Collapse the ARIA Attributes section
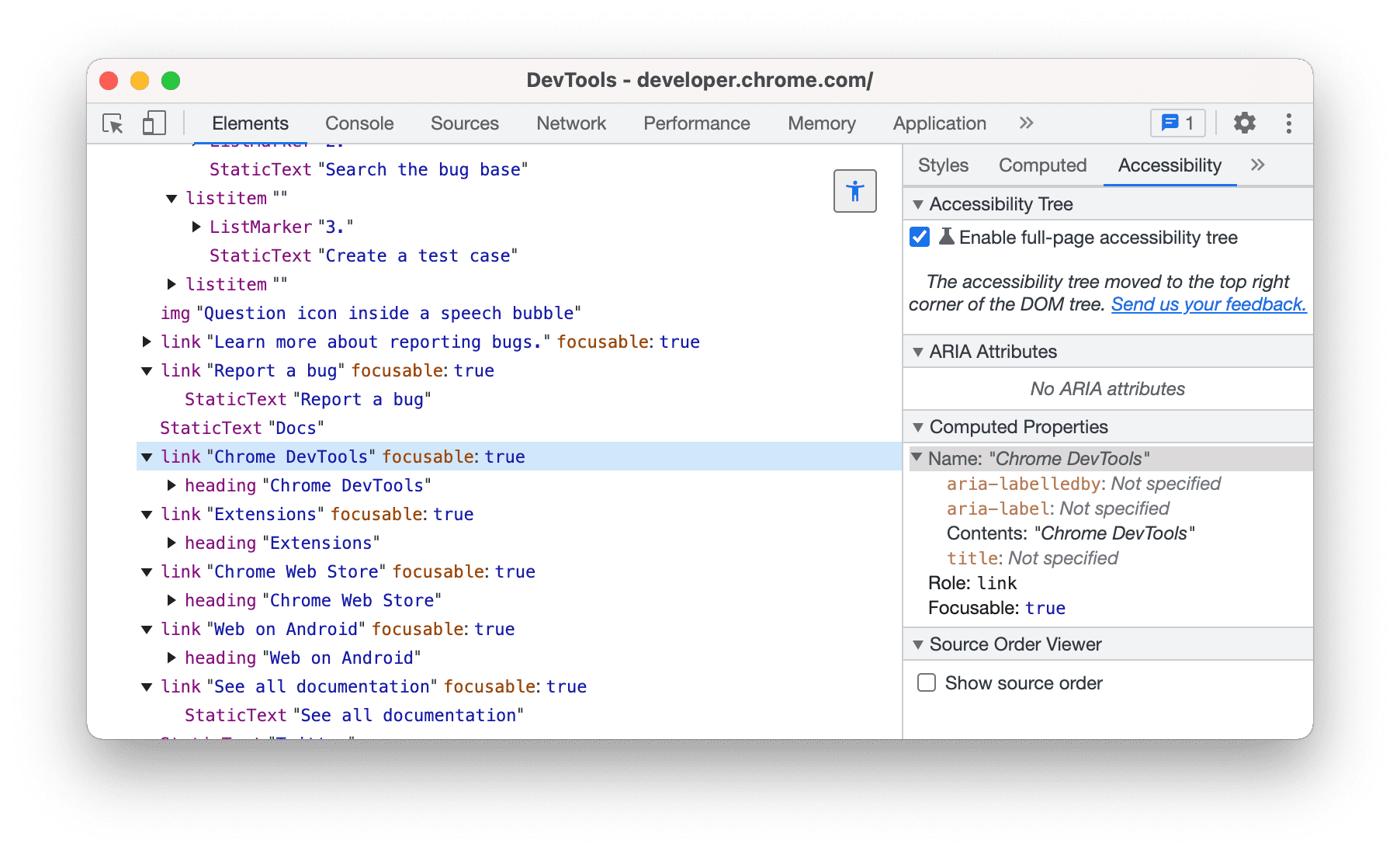 (919, 352)
